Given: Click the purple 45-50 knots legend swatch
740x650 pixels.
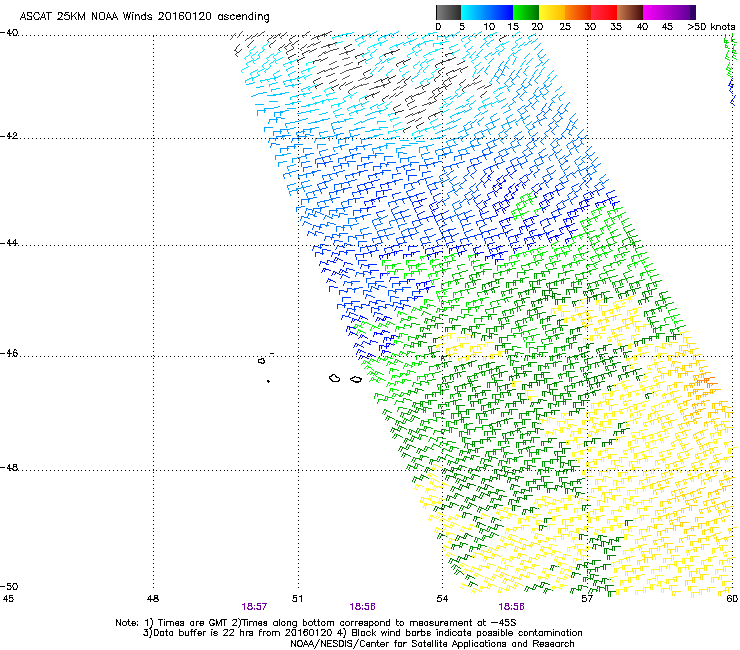Looking at the screenshot, I should (x=682, y=12).
